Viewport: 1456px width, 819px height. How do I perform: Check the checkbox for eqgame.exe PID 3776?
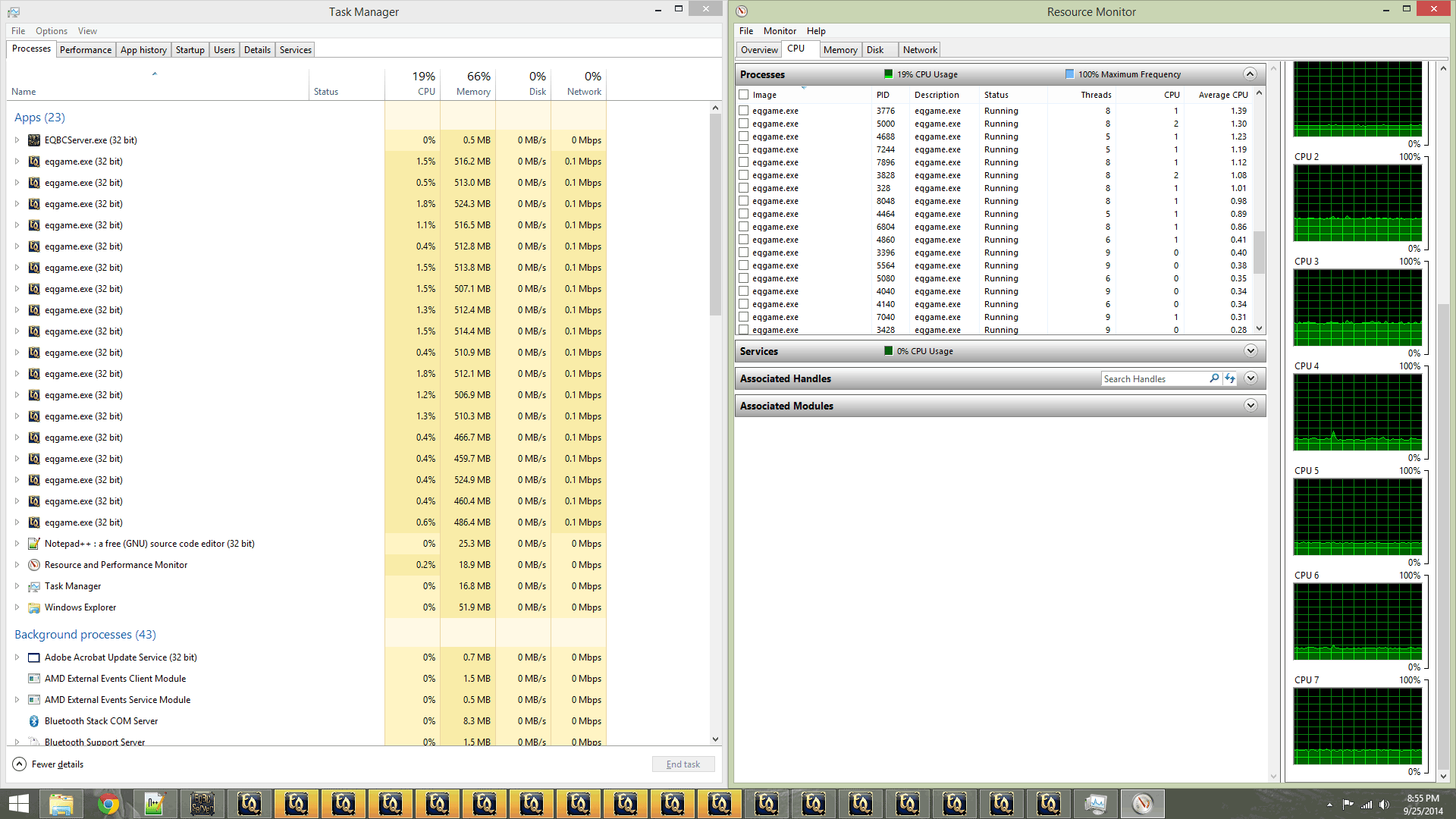[x=744, y=110]
